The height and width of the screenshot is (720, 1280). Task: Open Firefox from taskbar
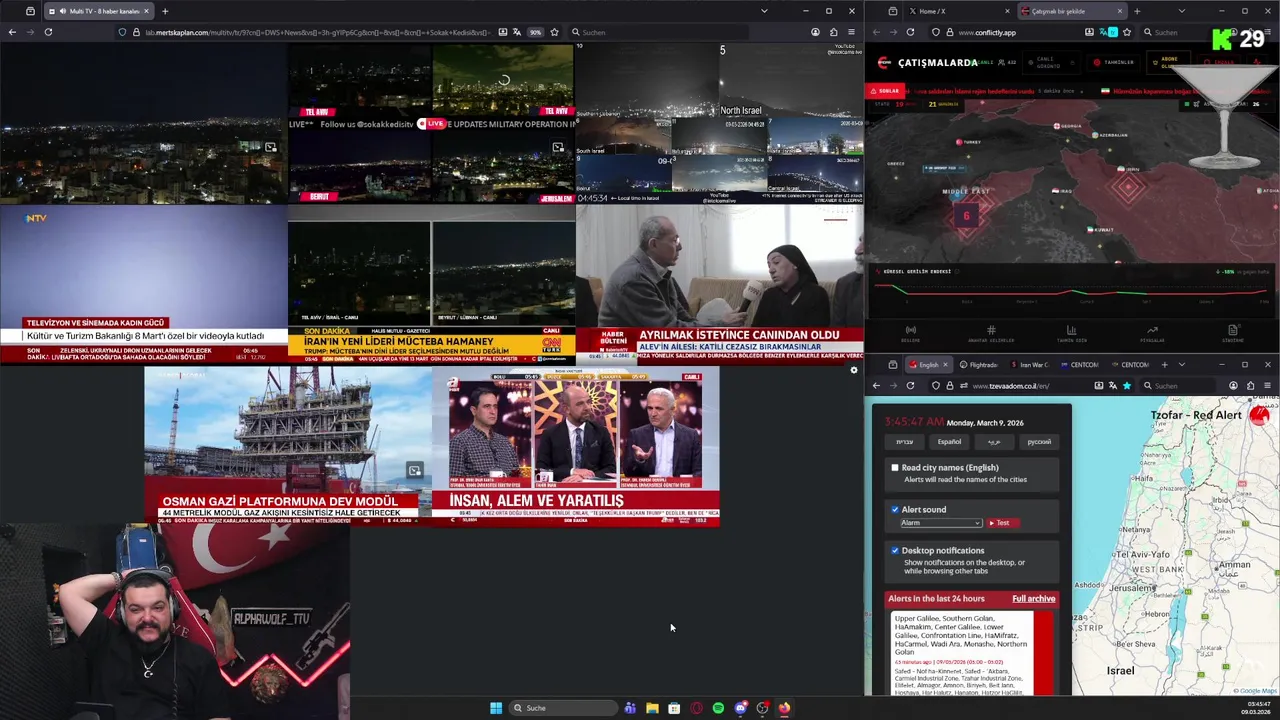(x=784, y=708)
